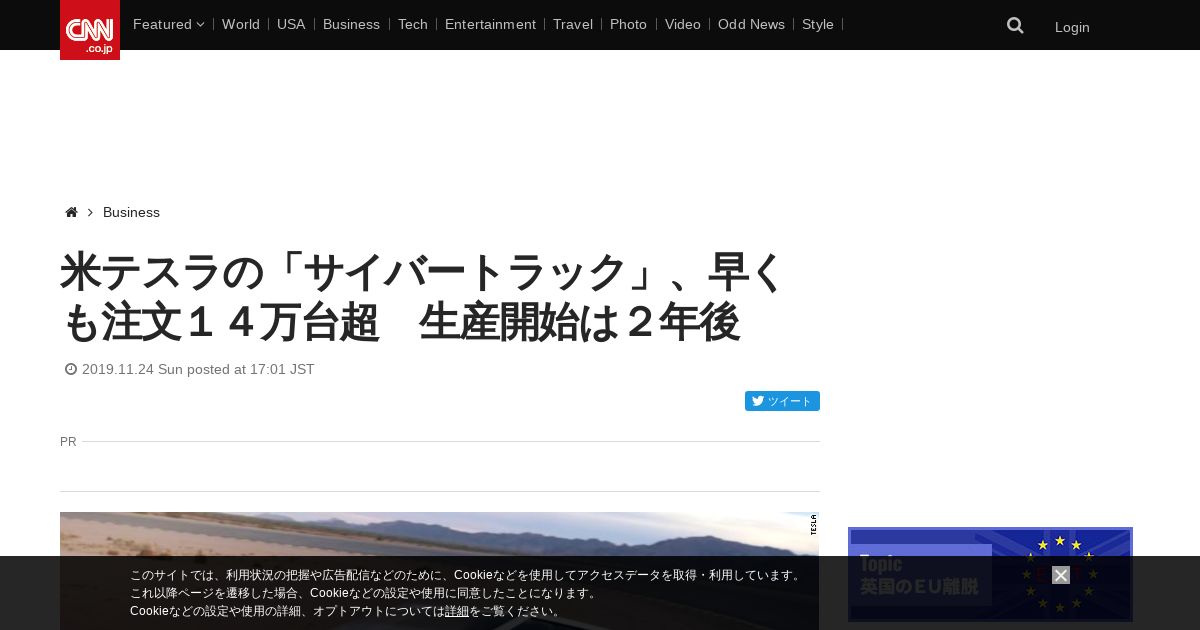Open the Video section
The width and height of the screenshot is (1200, 630).
[683, 24]
